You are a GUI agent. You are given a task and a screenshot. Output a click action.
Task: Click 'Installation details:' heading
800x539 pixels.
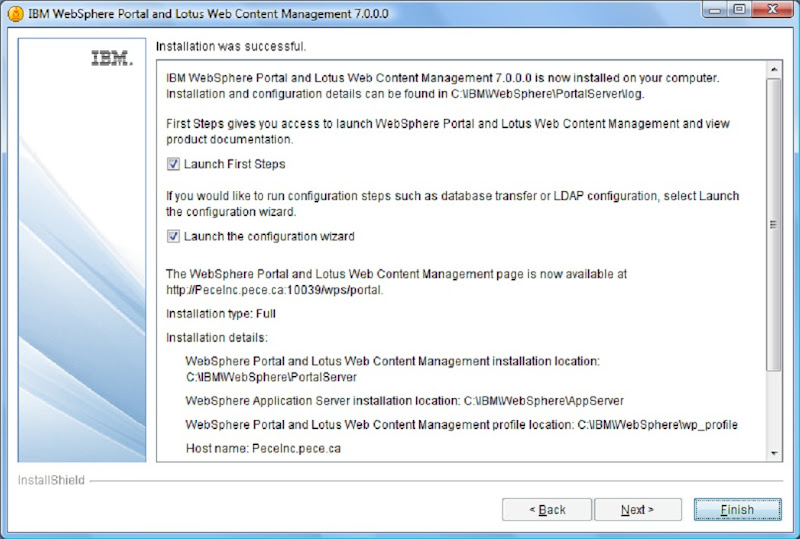(x=217, y=337)
